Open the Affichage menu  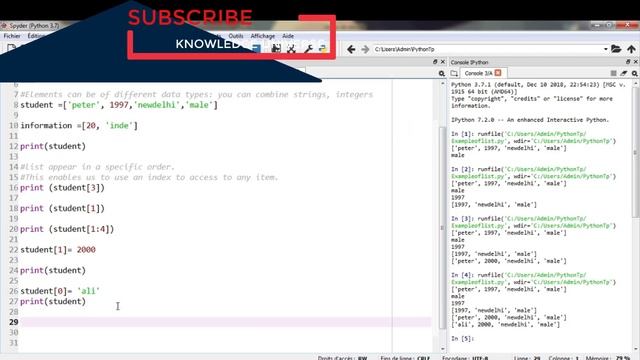pyautogui.click(x=262, y=36)
